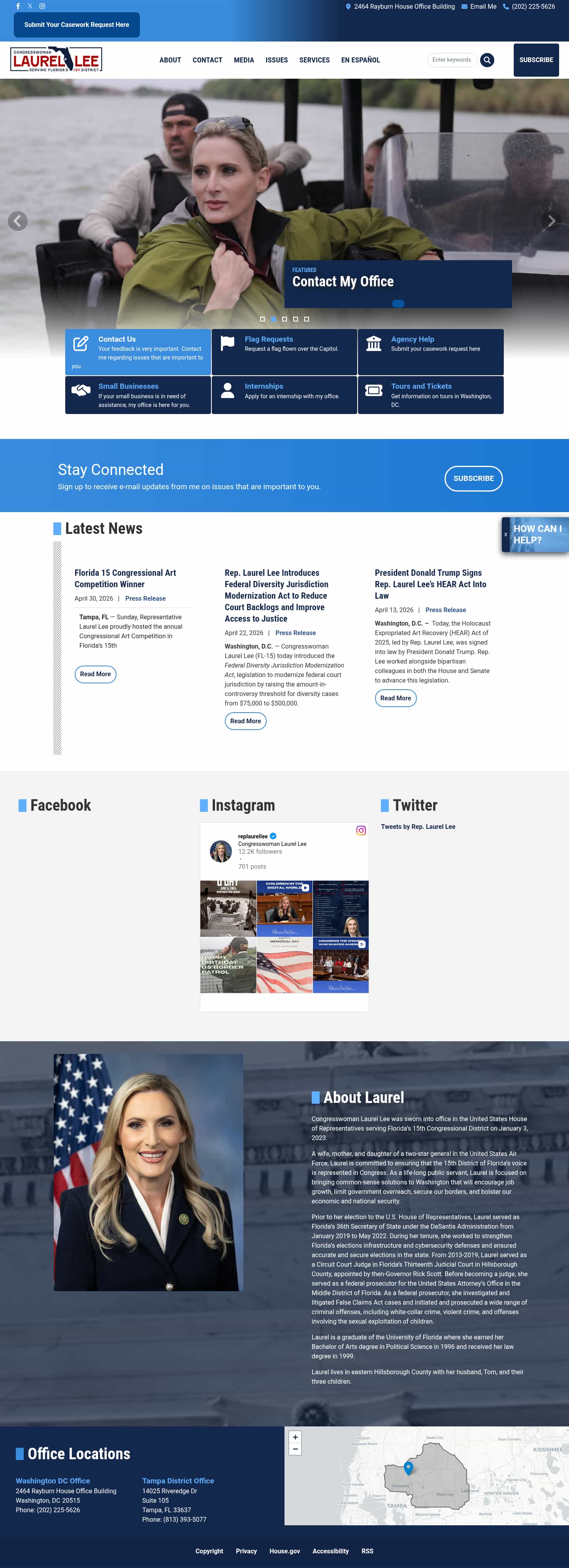Open the Memorial Day Instagram post
This screenshot has height=1568, width=569.
(284, 965)
